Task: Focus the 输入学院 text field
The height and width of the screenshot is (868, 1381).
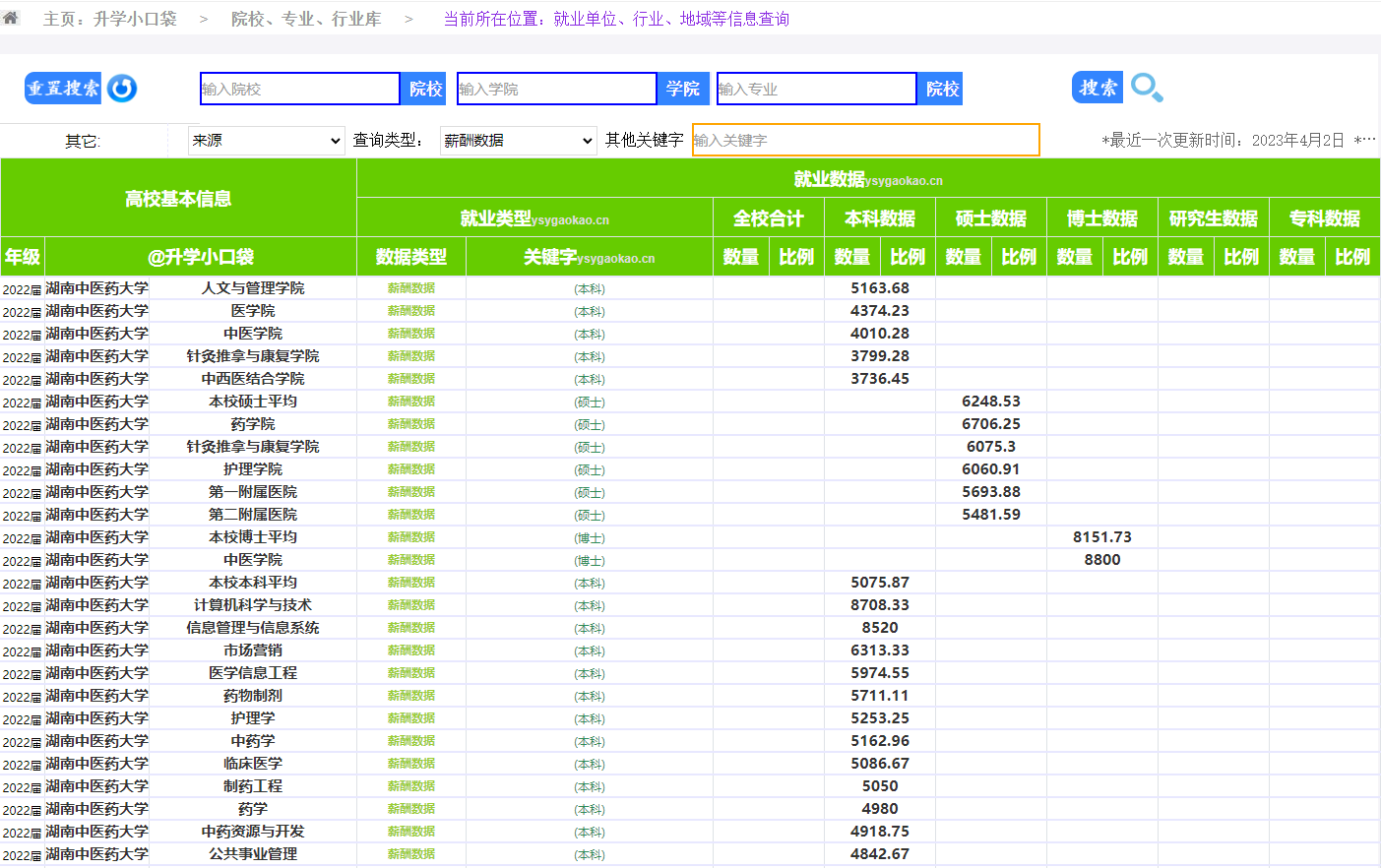Action: point(556,89)
